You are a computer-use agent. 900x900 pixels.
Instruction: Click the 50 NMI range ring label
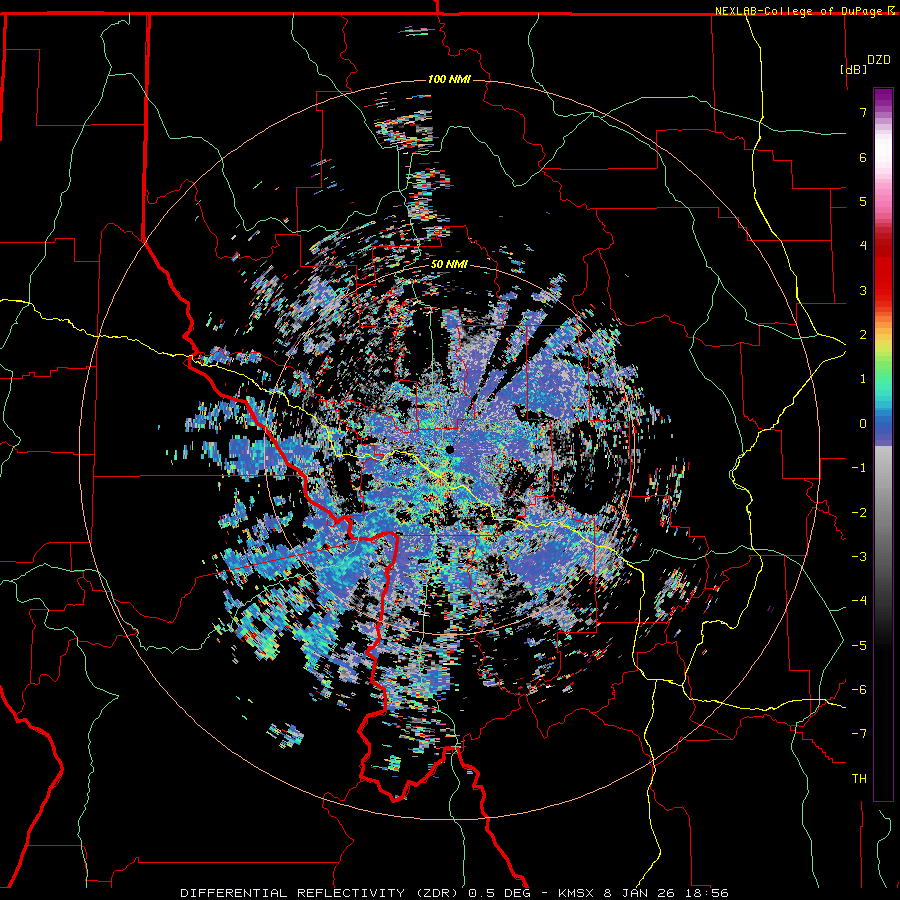[449, 265]
